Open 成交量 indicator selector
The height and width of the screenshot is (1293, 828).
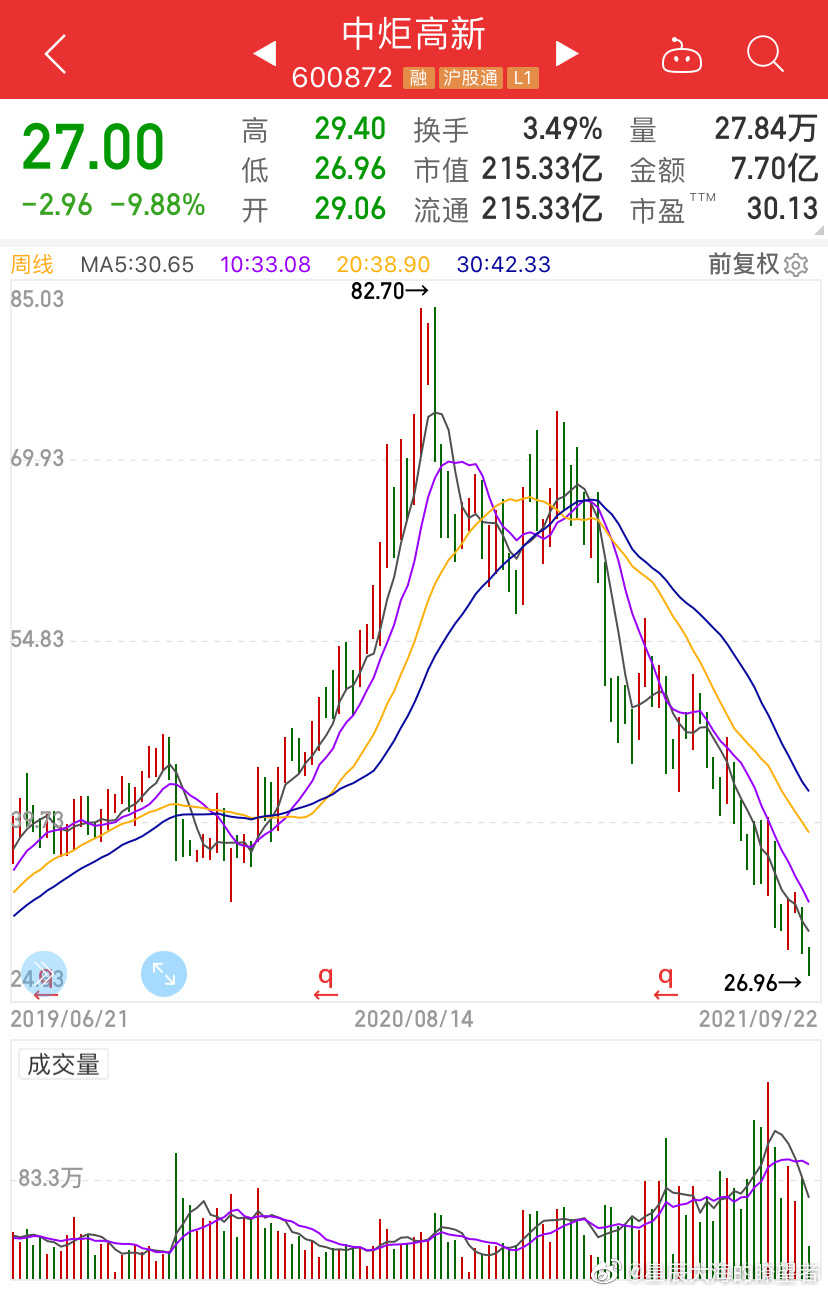(63, 1064)
